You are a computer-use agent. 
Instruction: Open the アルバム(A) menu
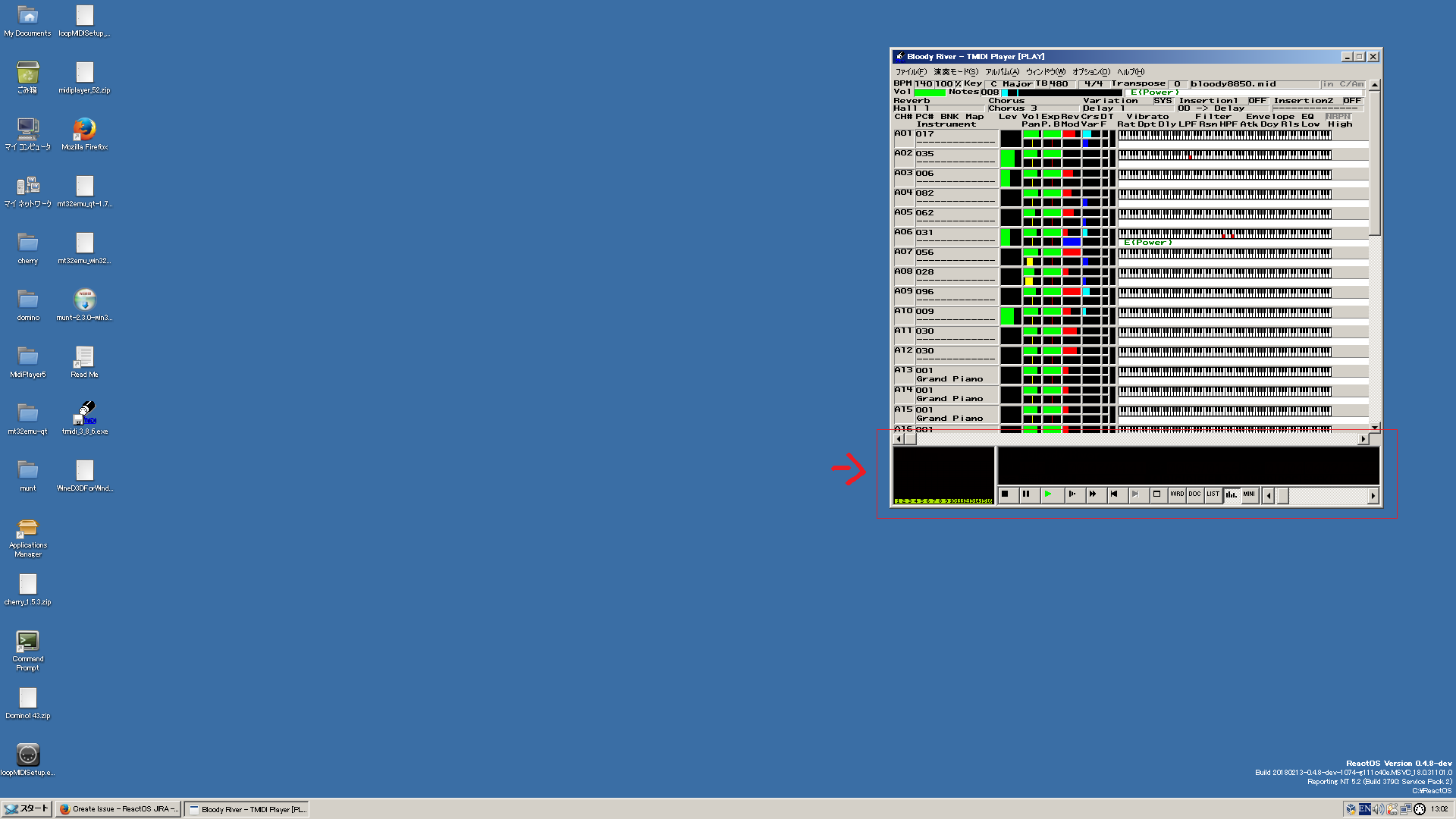coord(1002,72)
